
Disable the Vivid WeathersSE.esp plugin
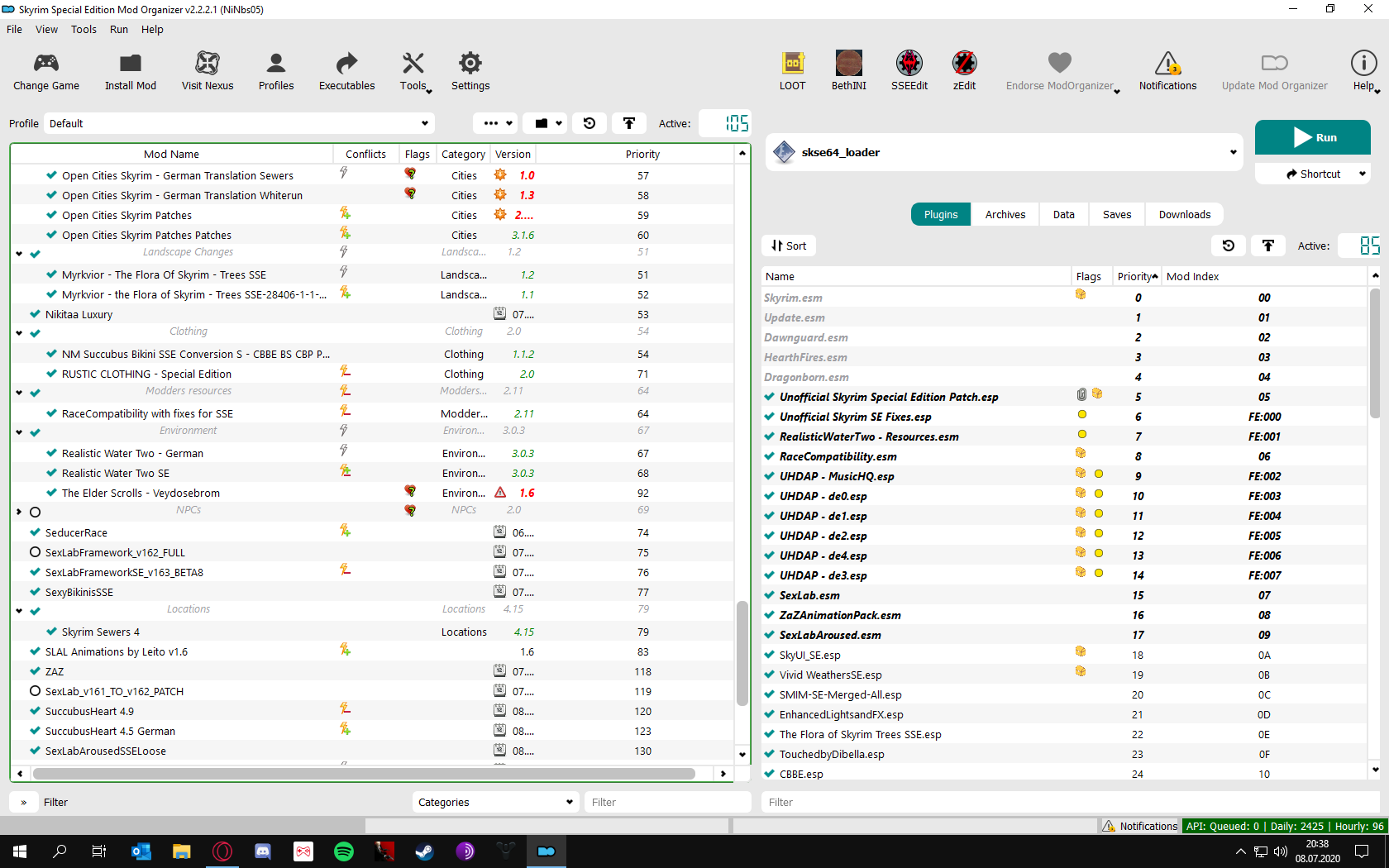pos(770,675)
